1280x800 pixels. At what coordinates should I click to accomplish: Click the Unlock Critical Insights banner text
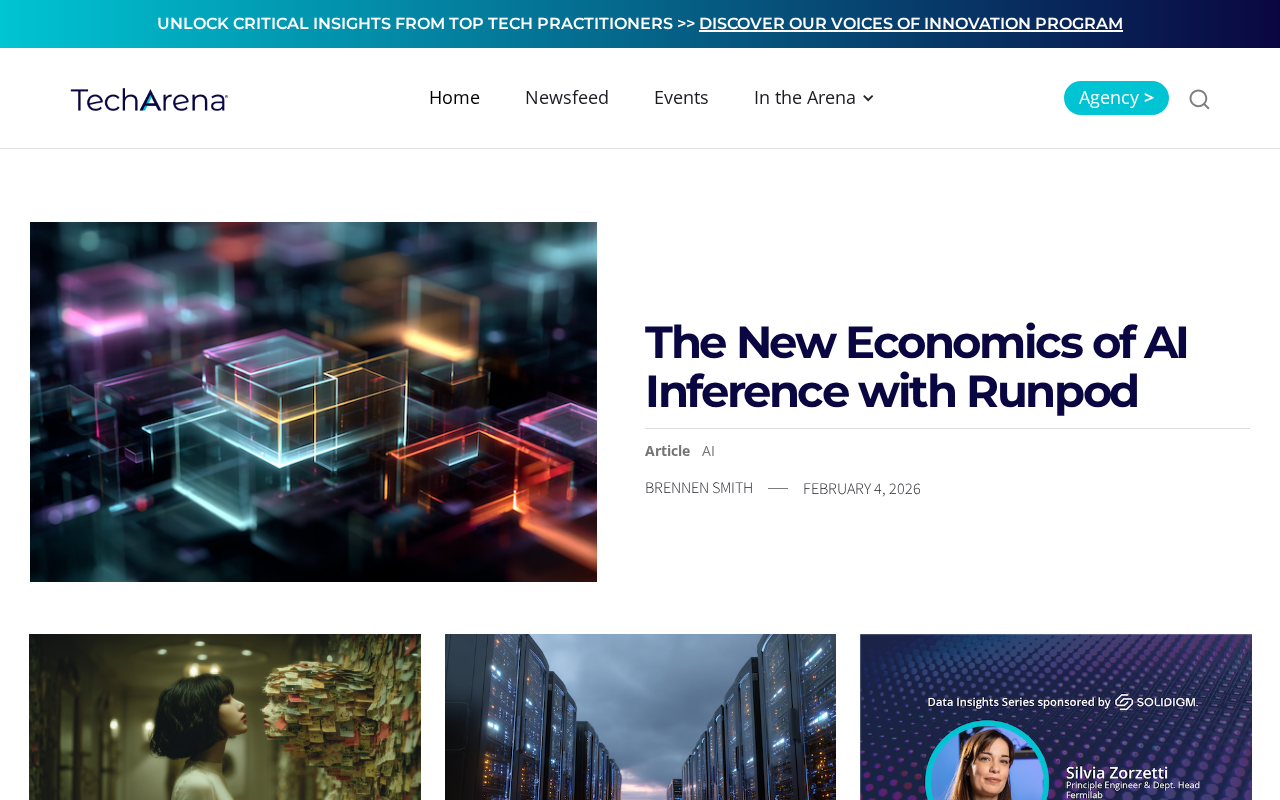pyautogui.click(x=426, y=24)
